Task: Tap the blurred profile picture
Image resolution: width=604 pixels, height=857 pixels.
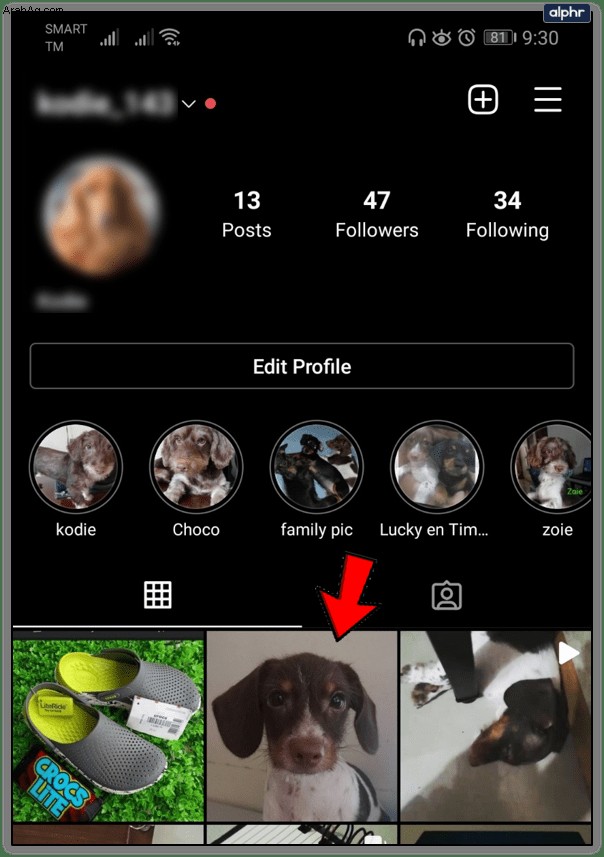Action: tap(101, 215)
